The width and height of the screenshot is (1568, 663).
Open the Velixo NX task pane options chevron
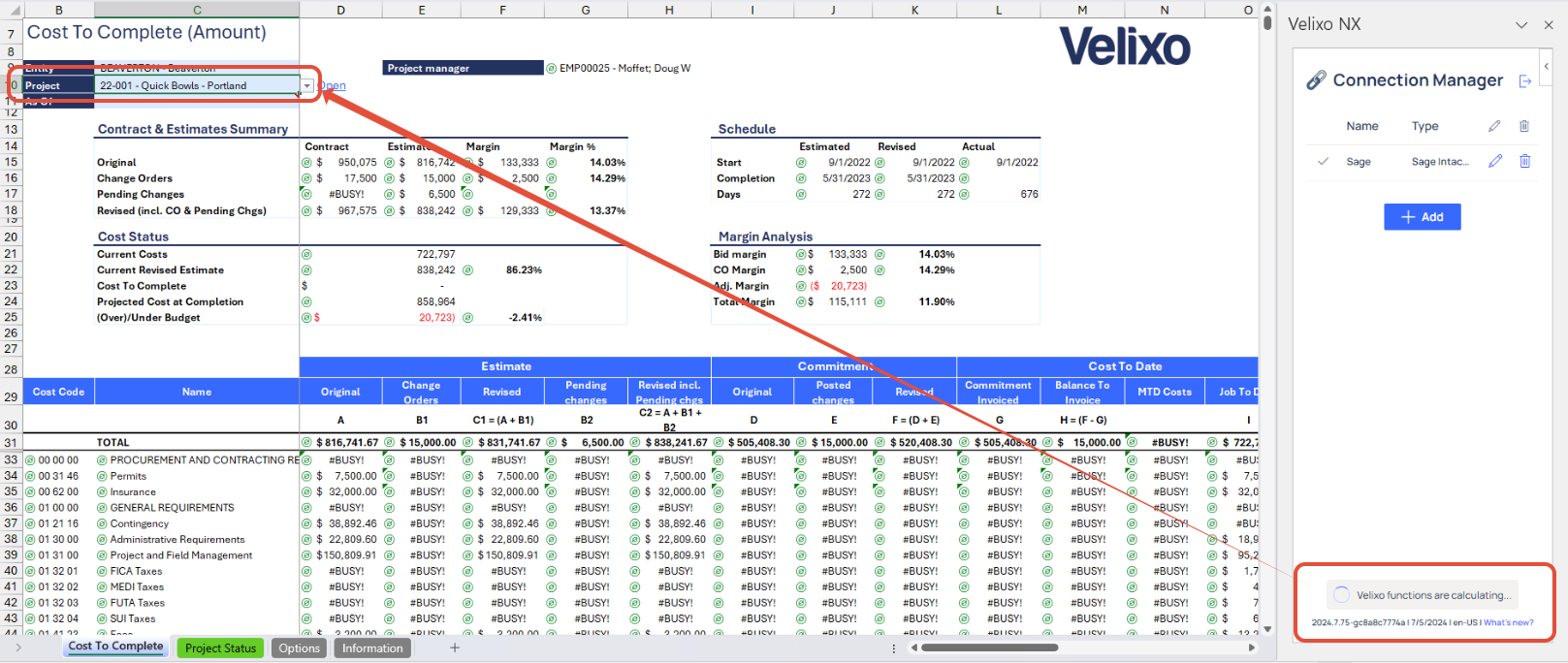click(x=1521, y=24)
